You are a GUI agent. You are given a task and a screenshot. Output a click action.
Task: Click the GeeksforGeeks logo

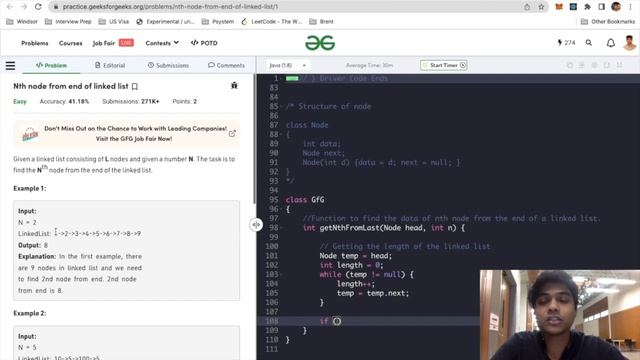pos(320,43)
